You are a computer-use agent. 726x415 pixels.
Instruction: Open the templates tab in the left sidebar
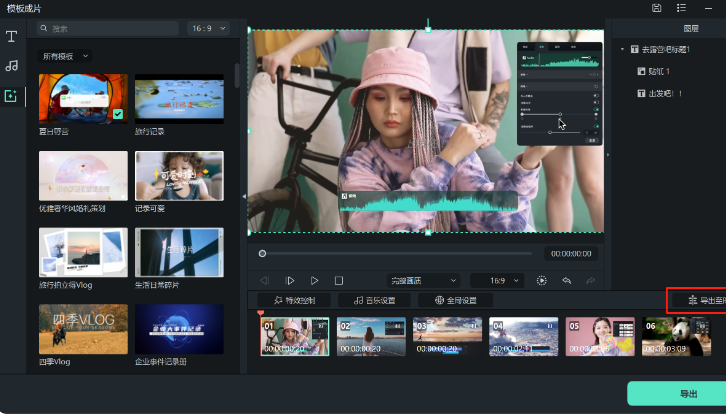pos(12,96)
